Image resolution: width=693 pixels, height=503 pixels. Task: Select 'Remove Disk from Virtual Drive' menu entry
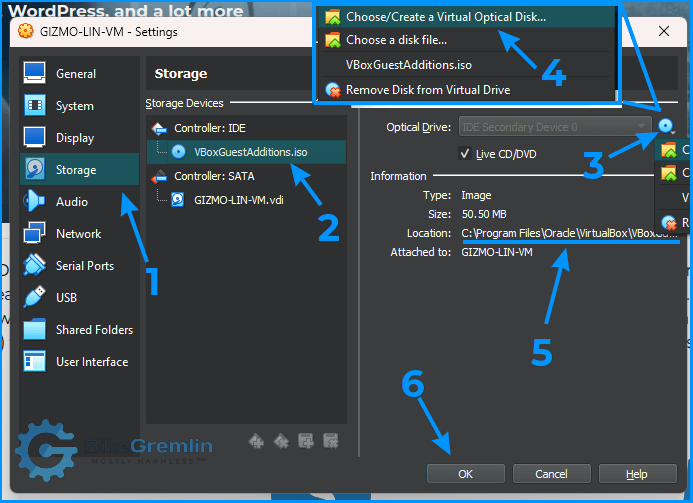(x=466, y=90)
